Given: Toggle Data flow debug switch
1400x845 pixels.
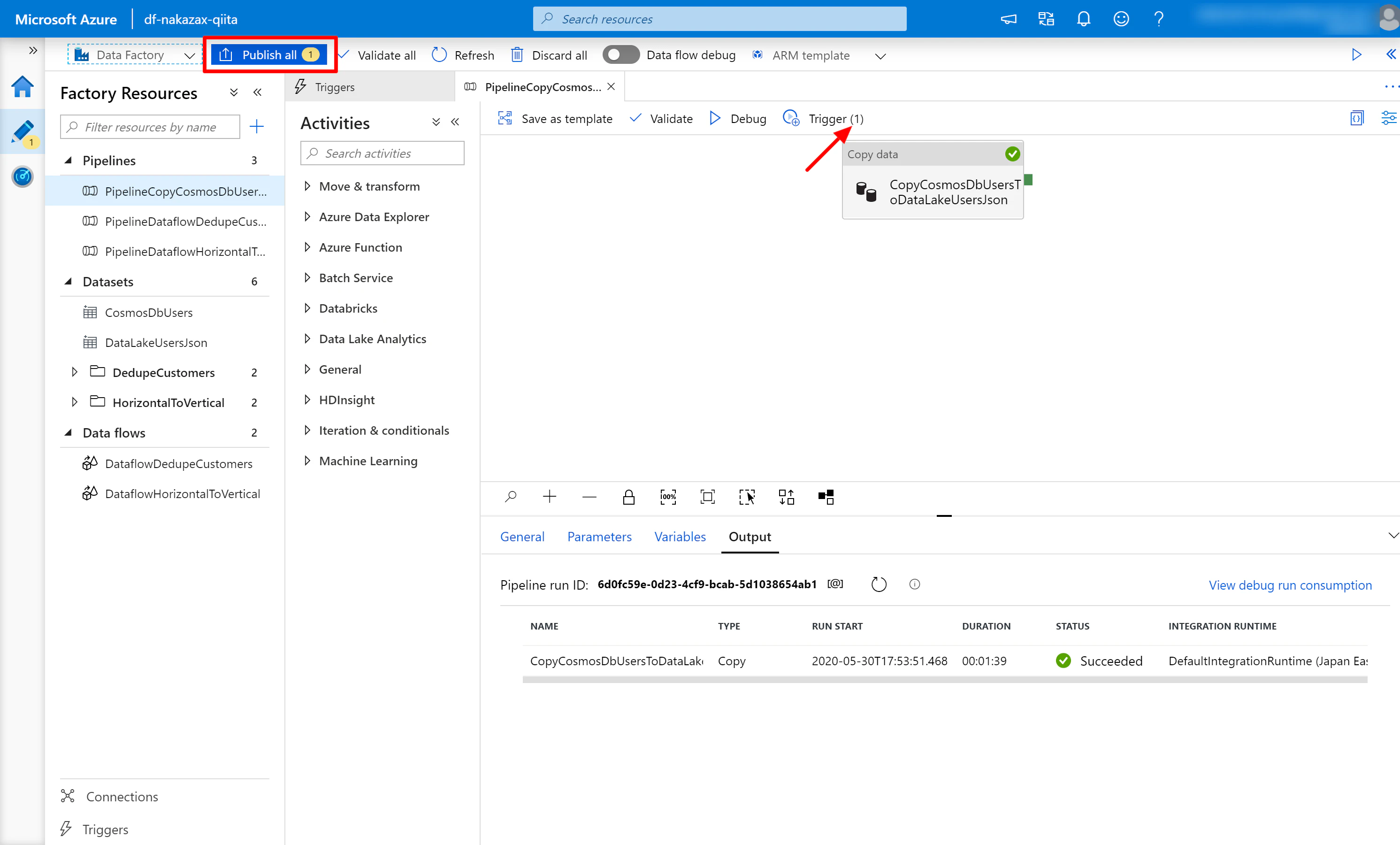Looking at the screenshot, I should [x=620, y=54].
